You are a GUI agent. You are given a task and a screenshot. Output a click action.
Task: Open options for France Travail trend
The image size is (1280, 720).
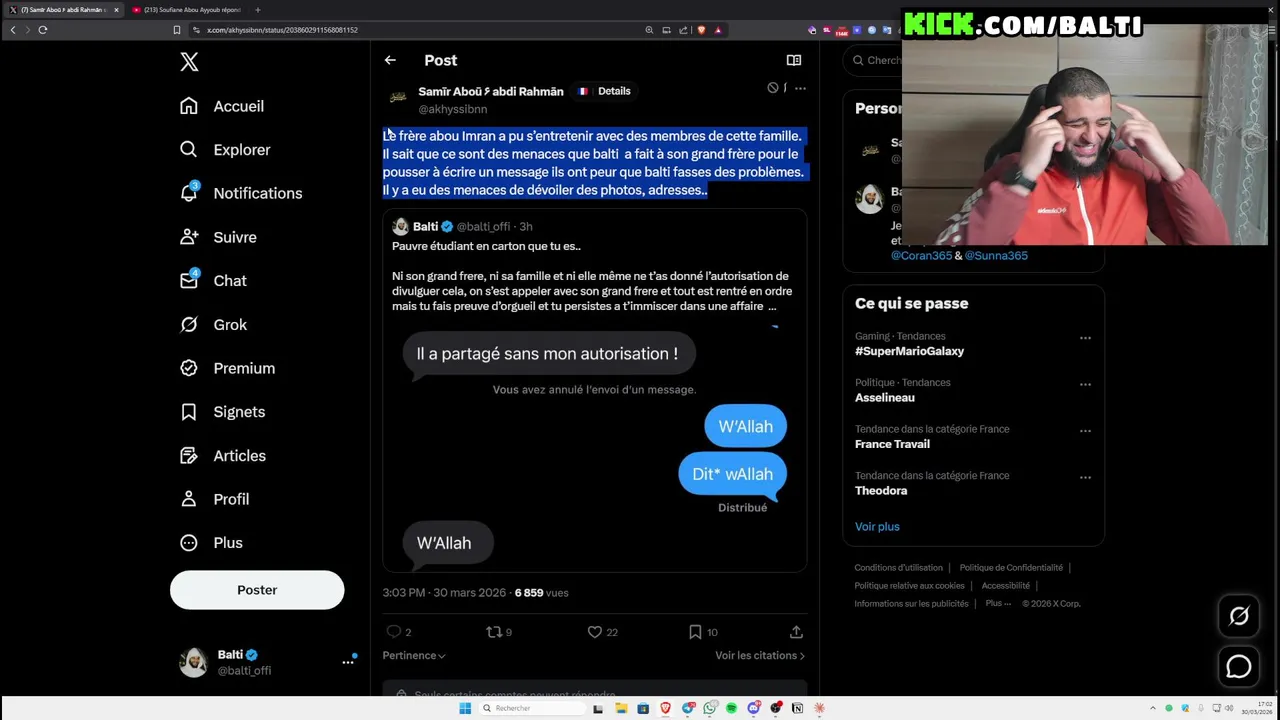click(x=1085, y=431)
